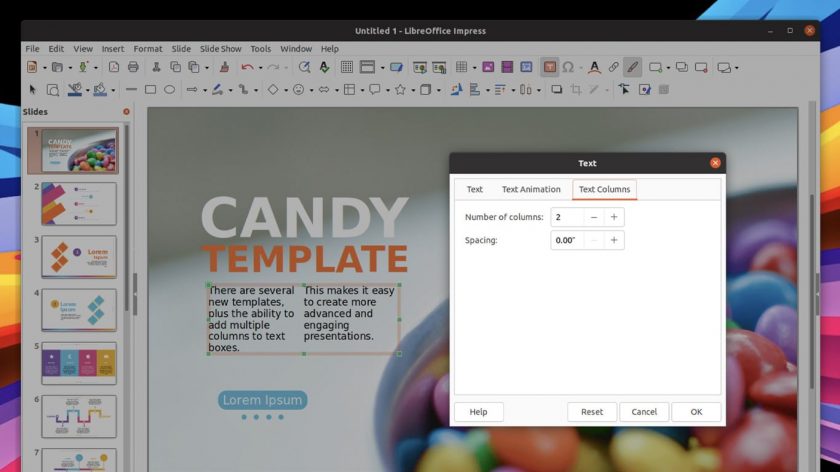The image size is (840, 472).
Task: Click the Crop Image icon
Action: pos(576,89)
